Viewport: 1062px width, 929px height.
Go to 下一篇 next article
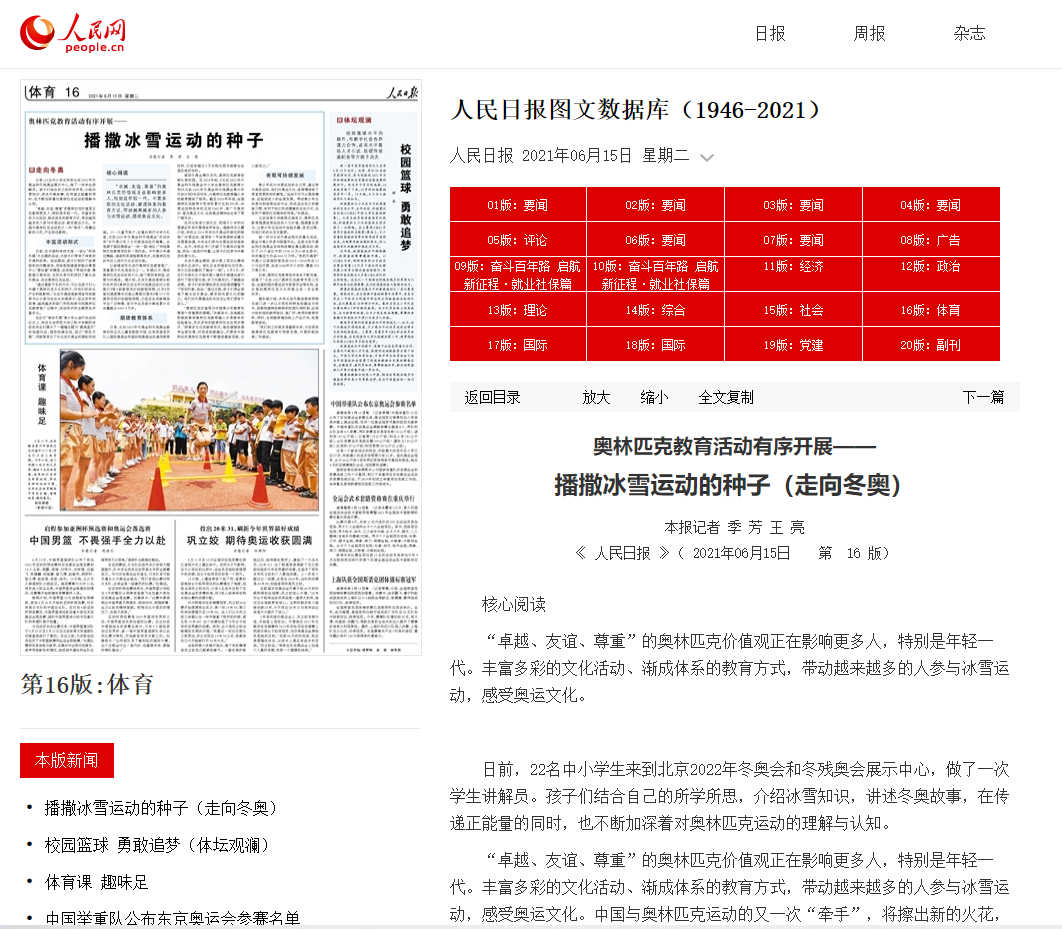[x=983, y=397]
